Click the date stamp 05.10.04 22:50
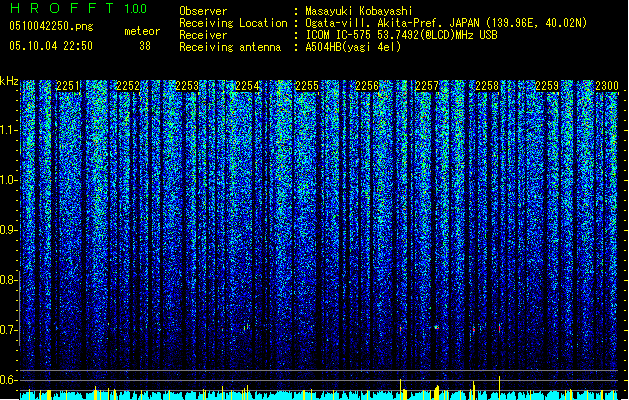Image resolution: width=629 pixels, height=400 pixels. click(x=51, y=46)
